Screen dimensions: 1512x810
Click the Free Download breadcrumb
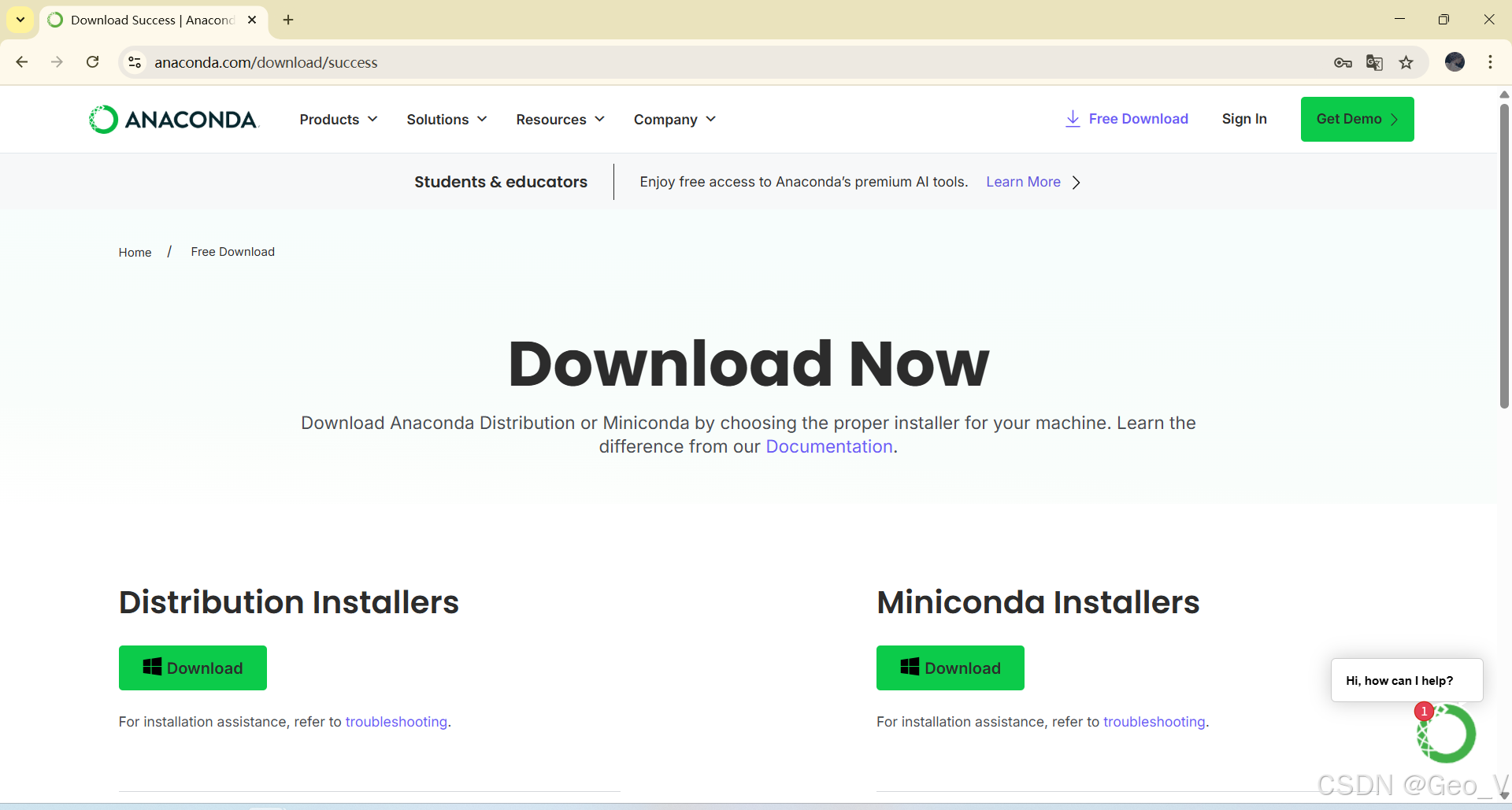[x=232, y=252]
